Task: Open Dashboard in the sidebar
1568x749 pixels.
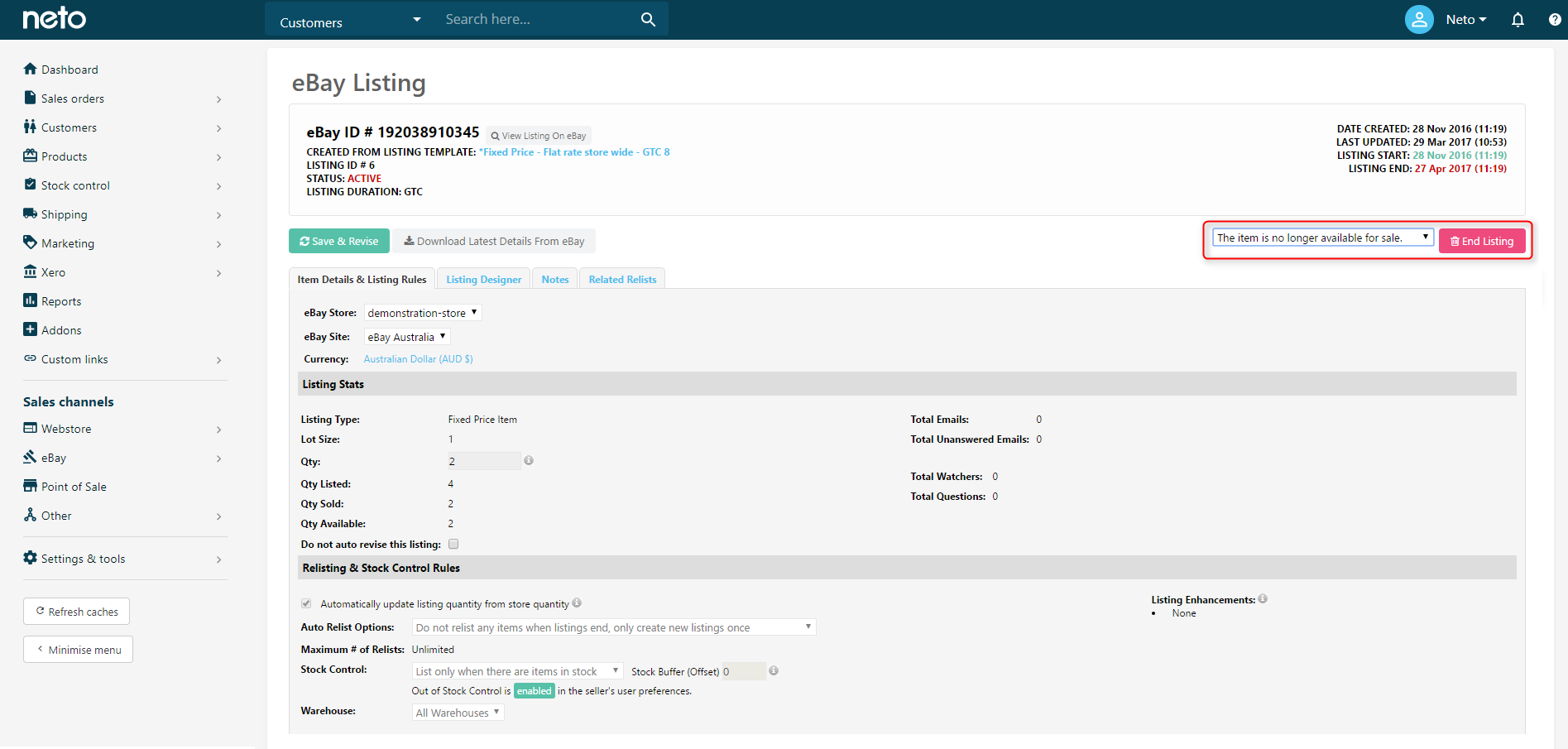Action: (x=70, y=70)
